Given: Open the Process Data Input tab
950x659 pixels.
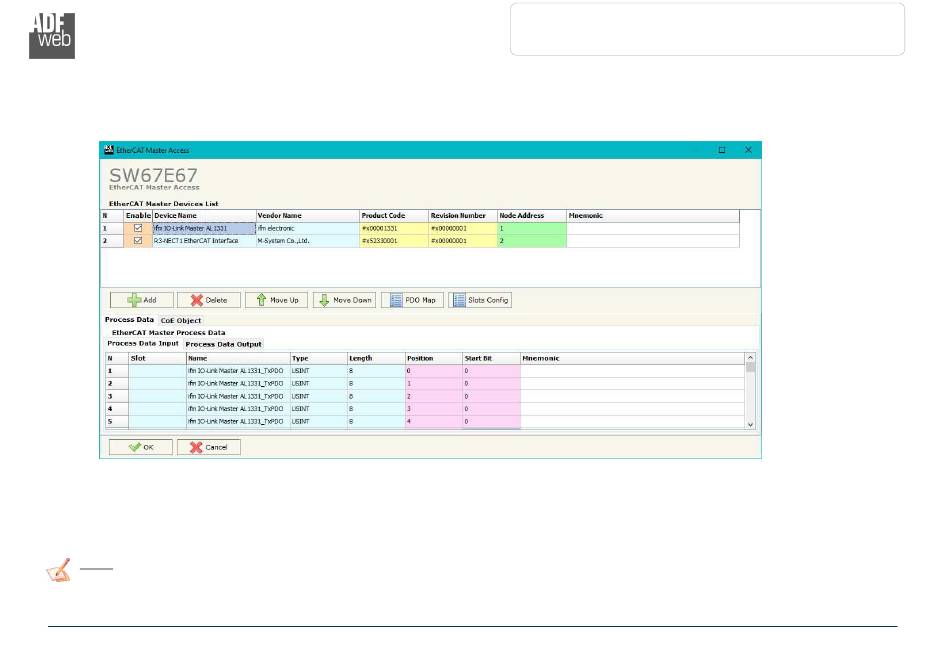Looking at the screenshot, I should point(143,343).
